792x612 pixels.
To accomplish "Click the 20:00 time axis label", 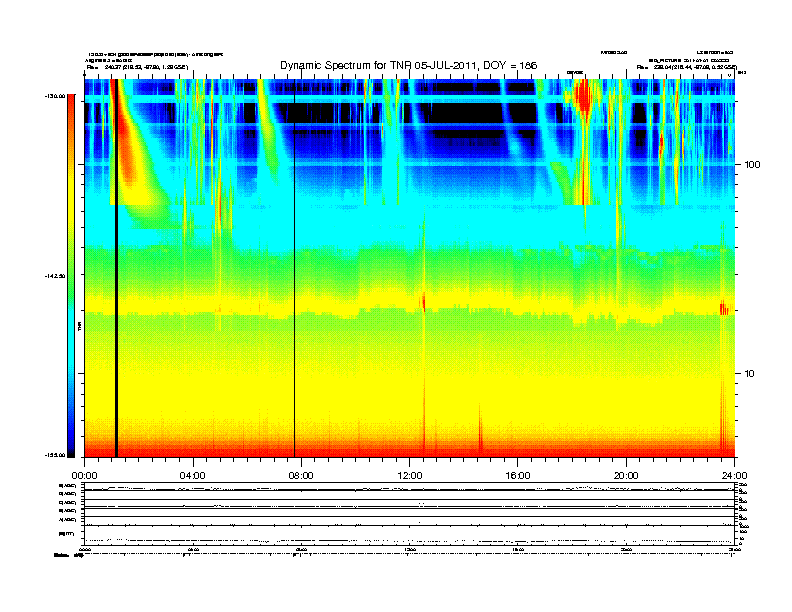I will 626,476.
